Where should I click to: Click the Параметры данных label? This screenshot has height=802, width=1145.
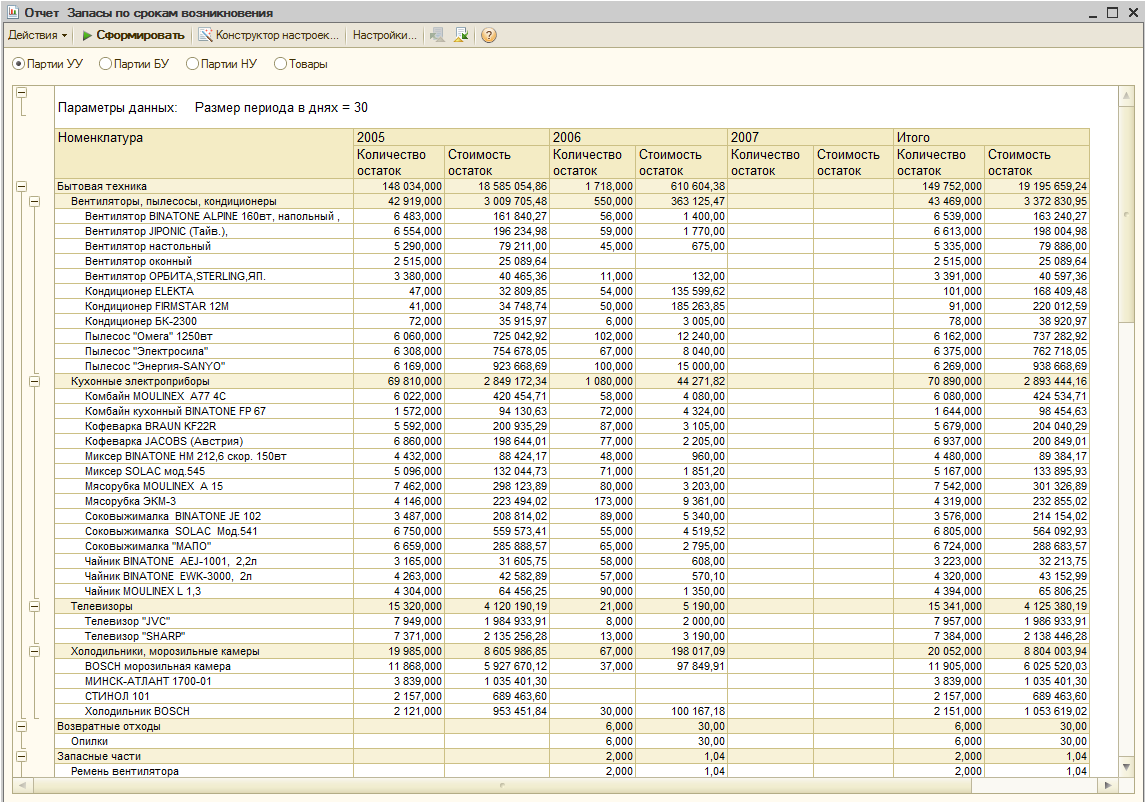(x=118, y=108)
